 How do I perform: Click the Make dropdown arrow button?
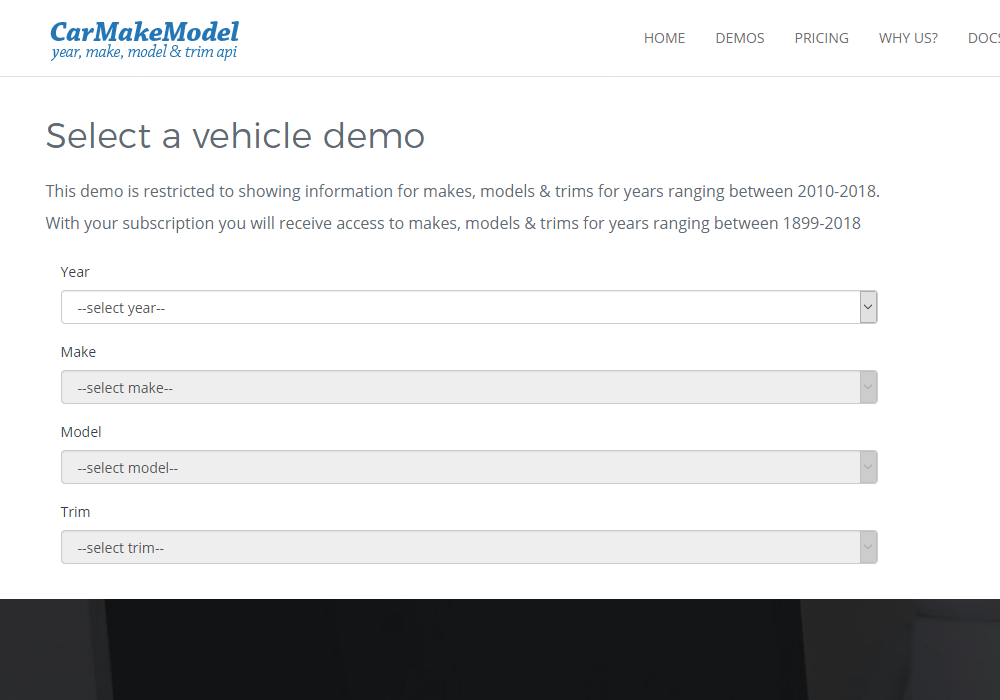[x=868, y=387]
